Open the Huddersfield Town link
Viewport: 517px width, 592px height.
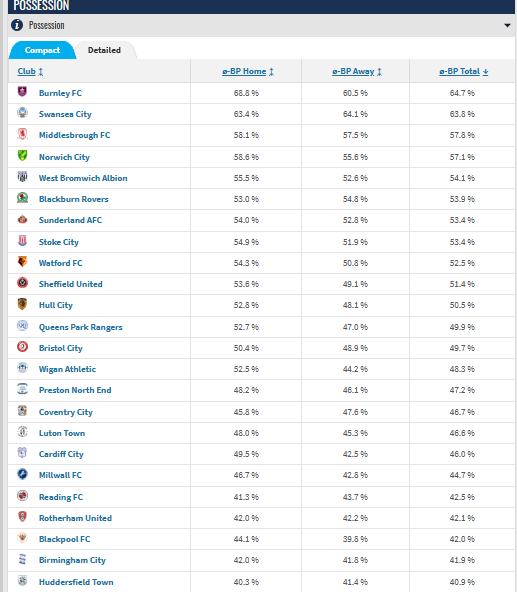(76, 582)
